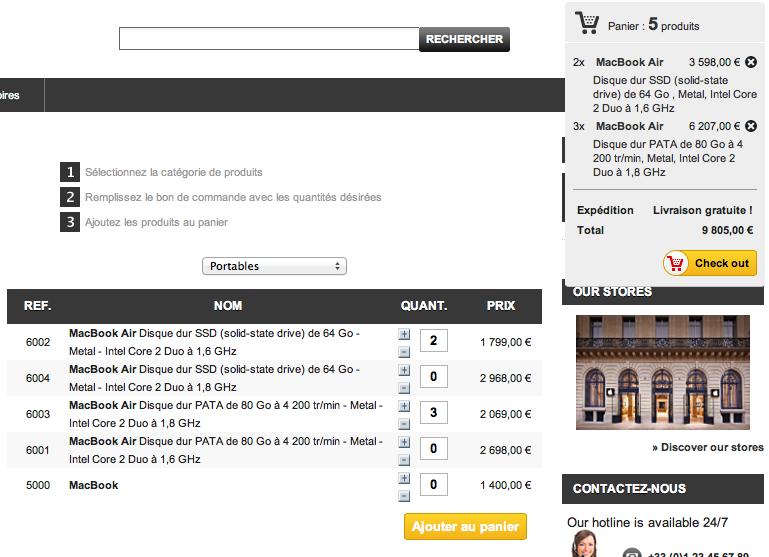The height and width of the screenshot is (557, 769).
Task: Decrease quantity for product 6002
Action: [x=404, y=352]
